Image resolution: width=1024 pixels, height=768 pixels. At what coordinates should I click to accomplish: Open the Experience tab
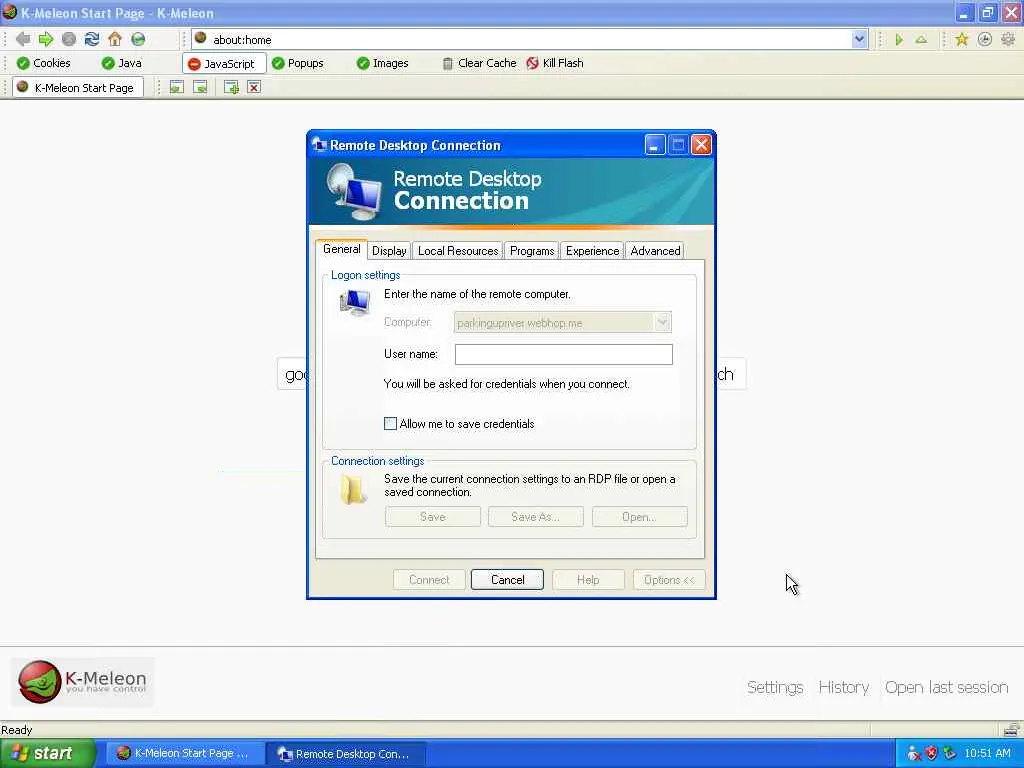[x=592, y=251]
